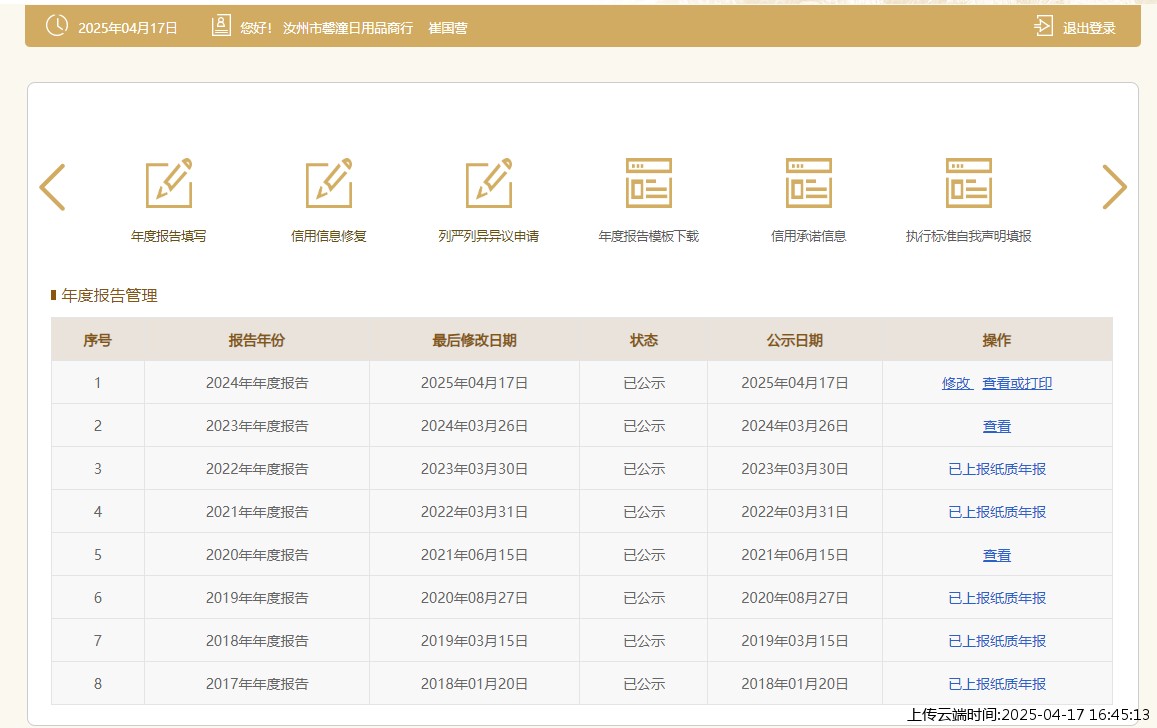Click the 序号 column header

pyautogui.click(x=97, y=340)
